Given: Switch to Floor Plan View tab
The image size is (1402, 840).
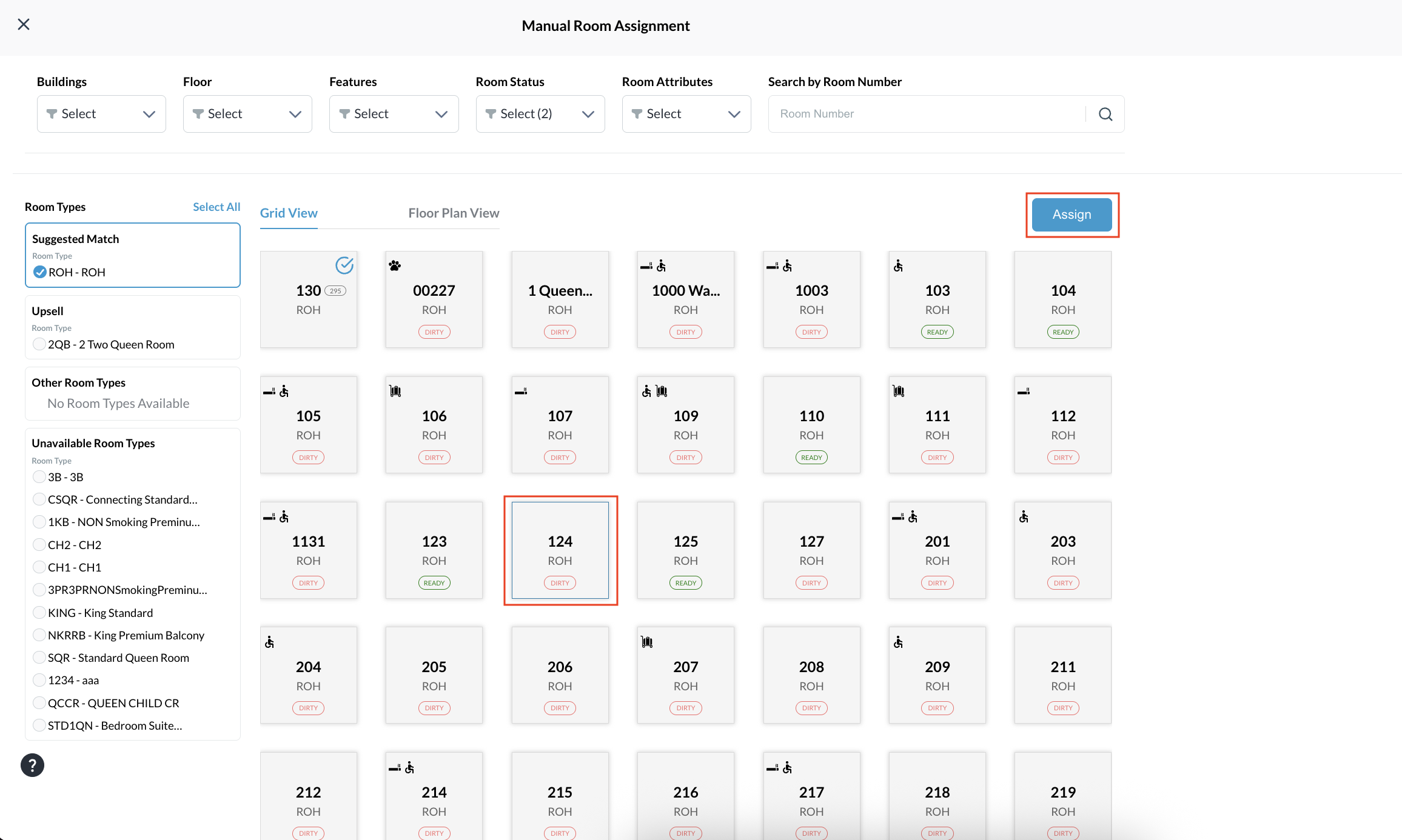Looking at the screenshot, I should point(454,213).
